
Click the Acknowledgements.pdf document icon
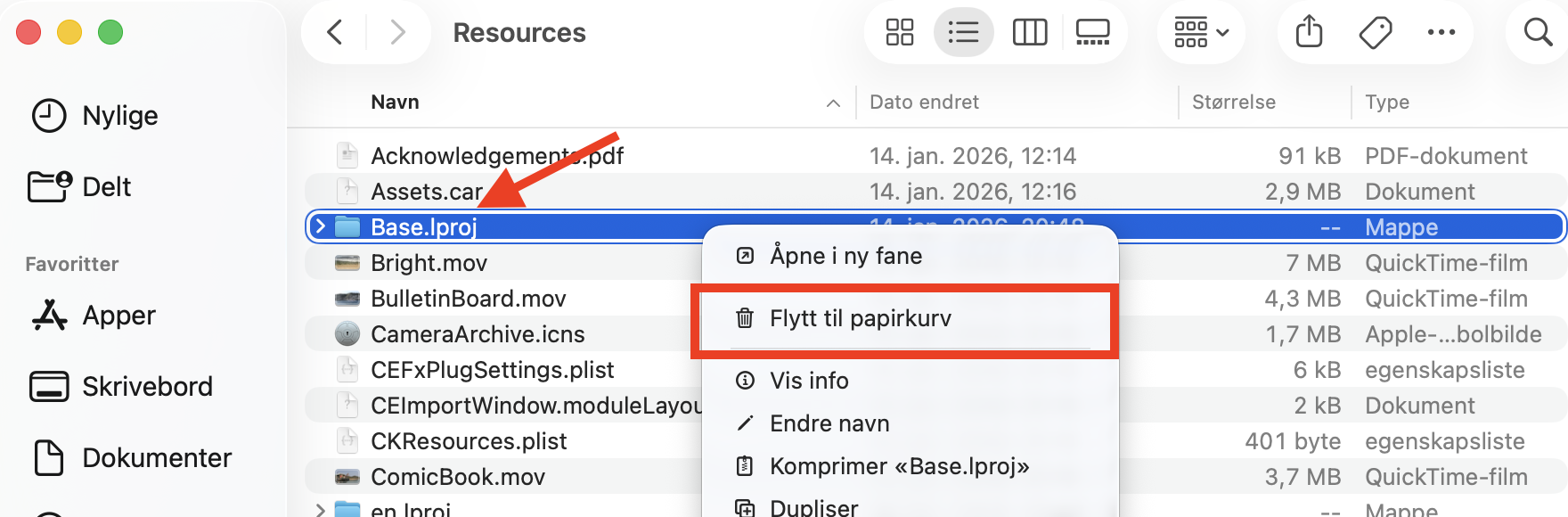pos(347,156)
